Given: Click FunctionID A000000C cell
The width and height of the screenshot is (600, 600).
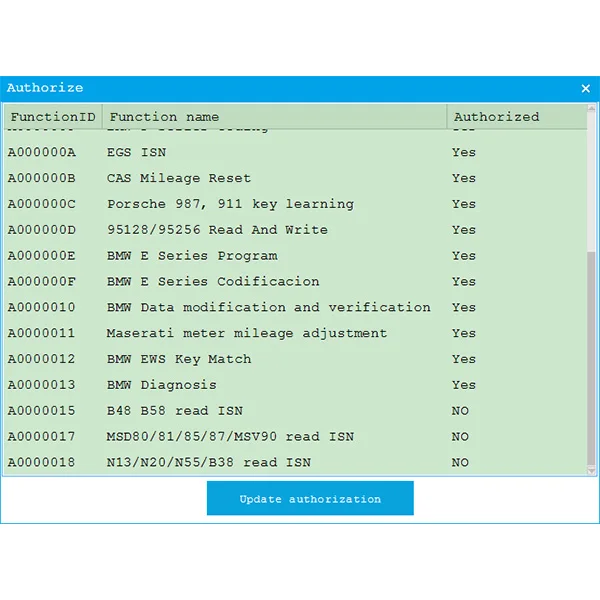Looking at the screenshot, I should 42,204.
